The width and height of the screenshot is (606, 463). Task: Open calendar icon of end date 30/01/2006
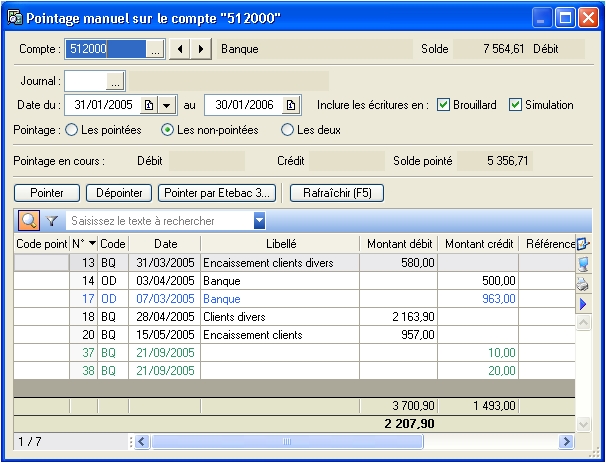[x=291, y=105]
